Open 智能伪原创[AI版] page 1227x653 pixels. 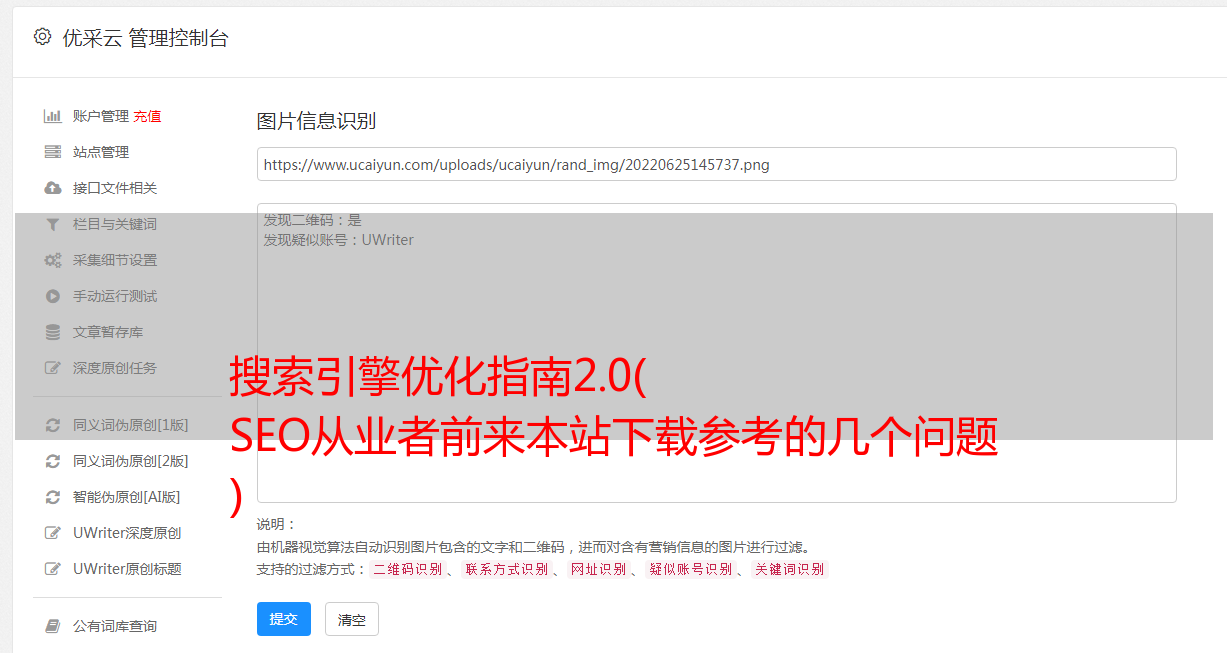tap(127, 497)
